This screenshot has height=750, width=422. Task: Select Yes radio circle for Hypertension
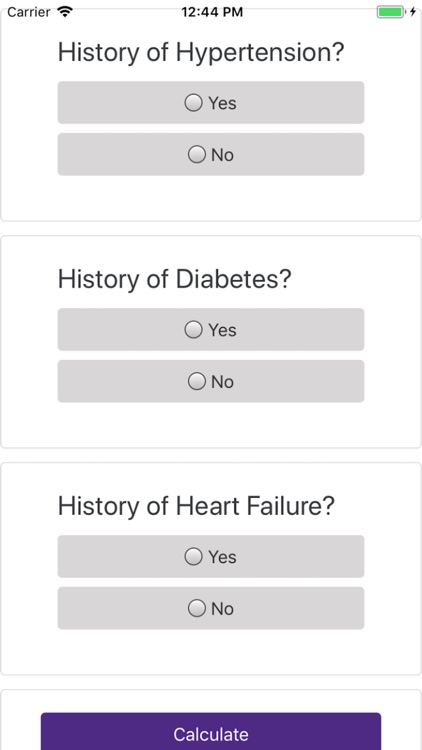point(193,102)
